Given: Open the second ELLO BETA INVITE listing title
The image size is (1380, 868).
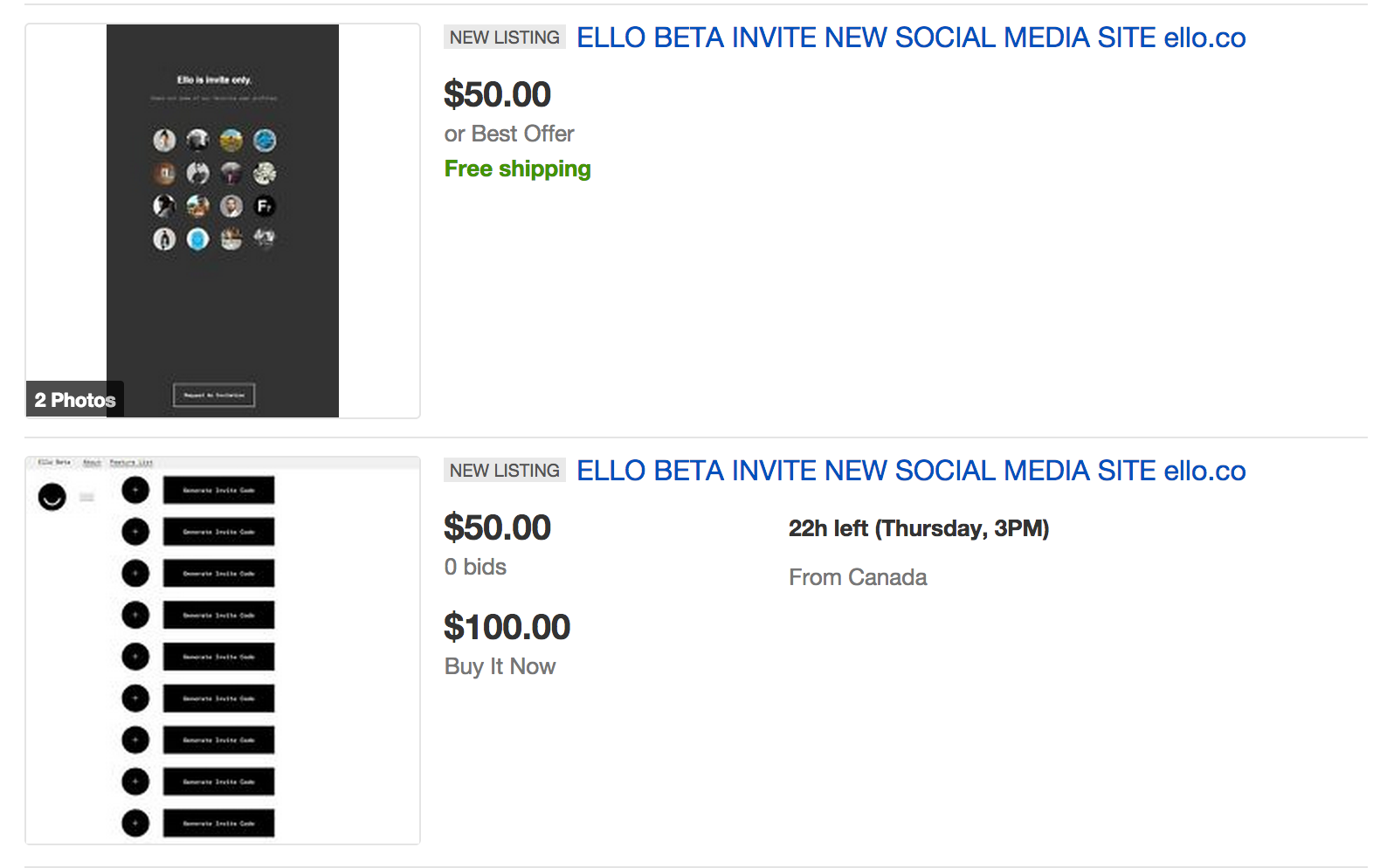Looking at the screenshot, I should pos(911,471).
